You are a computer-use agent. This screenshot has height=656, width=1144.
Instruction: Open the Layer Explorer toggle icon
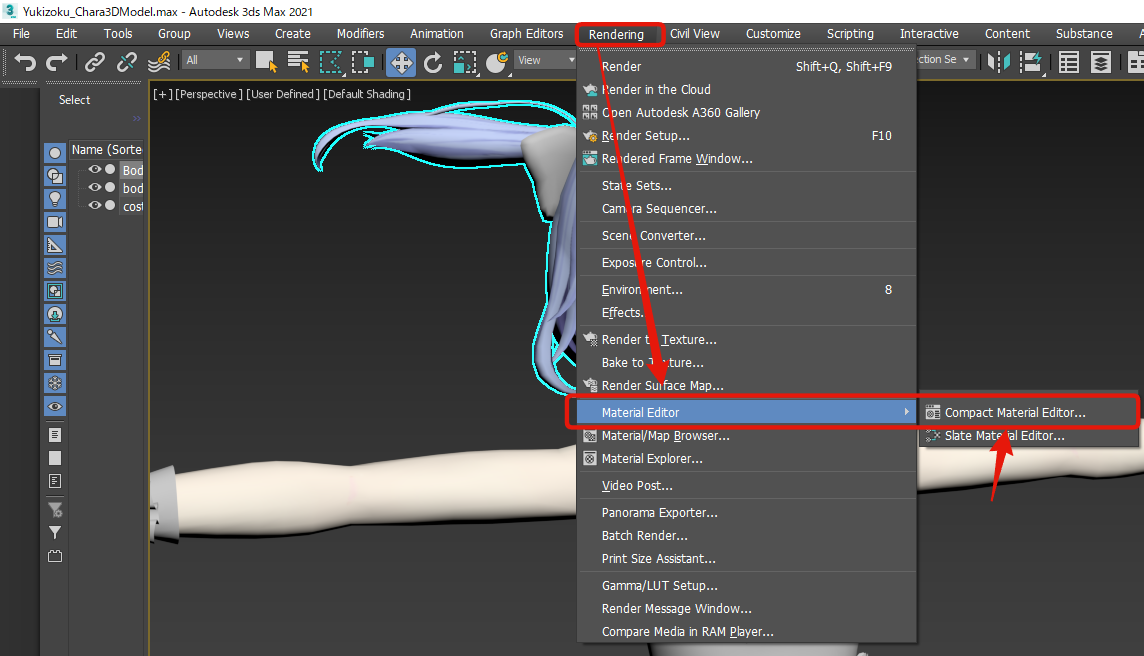pyautogui.click(x=1101, y=62)
